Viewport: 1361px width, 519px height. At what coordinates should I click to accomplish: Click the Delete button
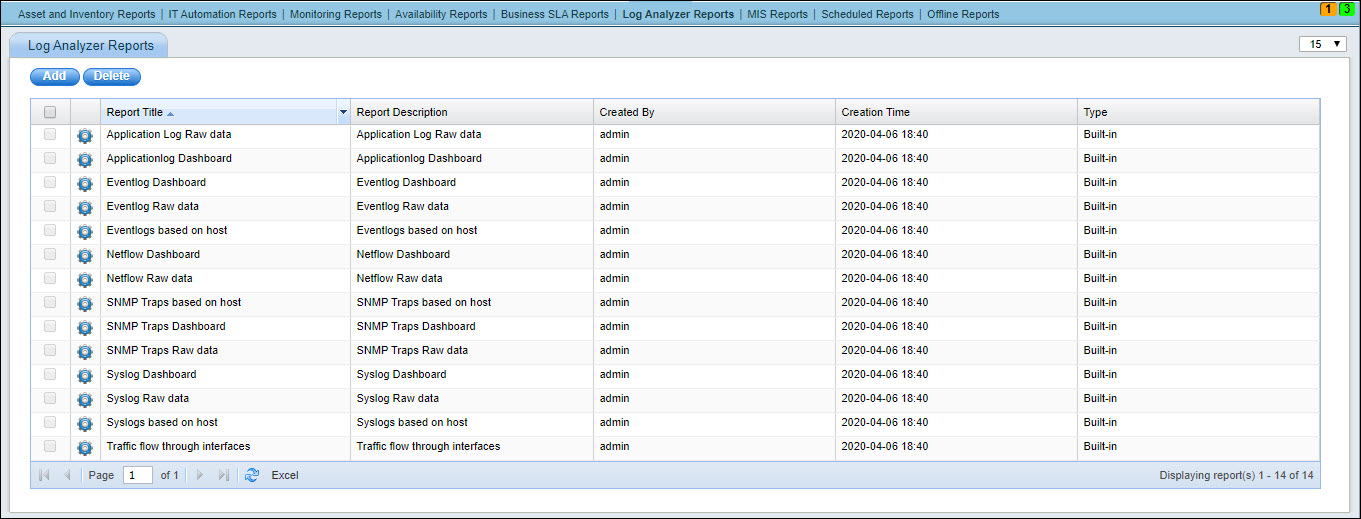click(x=112, y=76)
